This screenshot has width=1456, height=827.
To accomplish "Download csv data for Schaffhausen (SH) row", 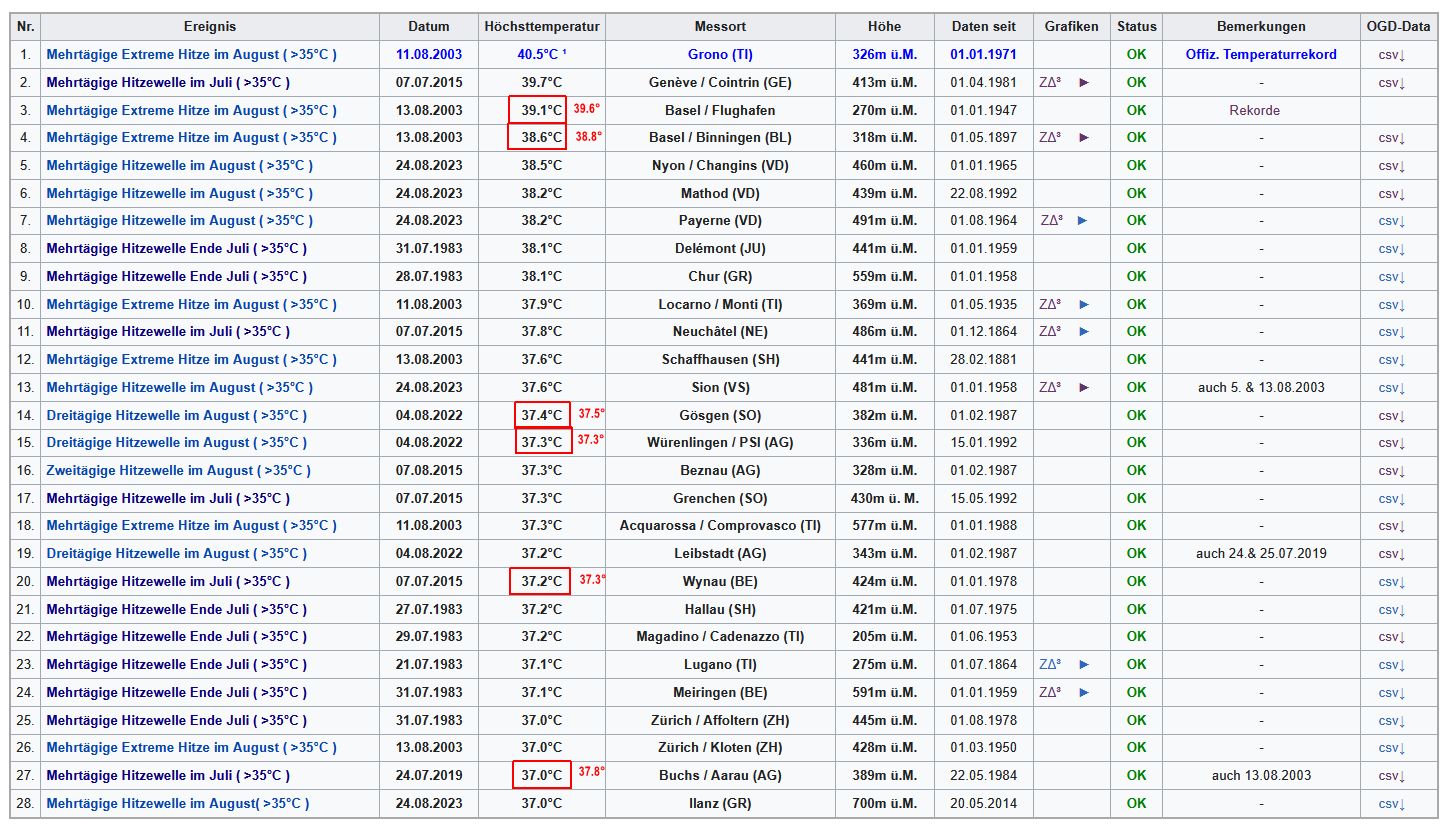I will click(x=1392, y=360).
